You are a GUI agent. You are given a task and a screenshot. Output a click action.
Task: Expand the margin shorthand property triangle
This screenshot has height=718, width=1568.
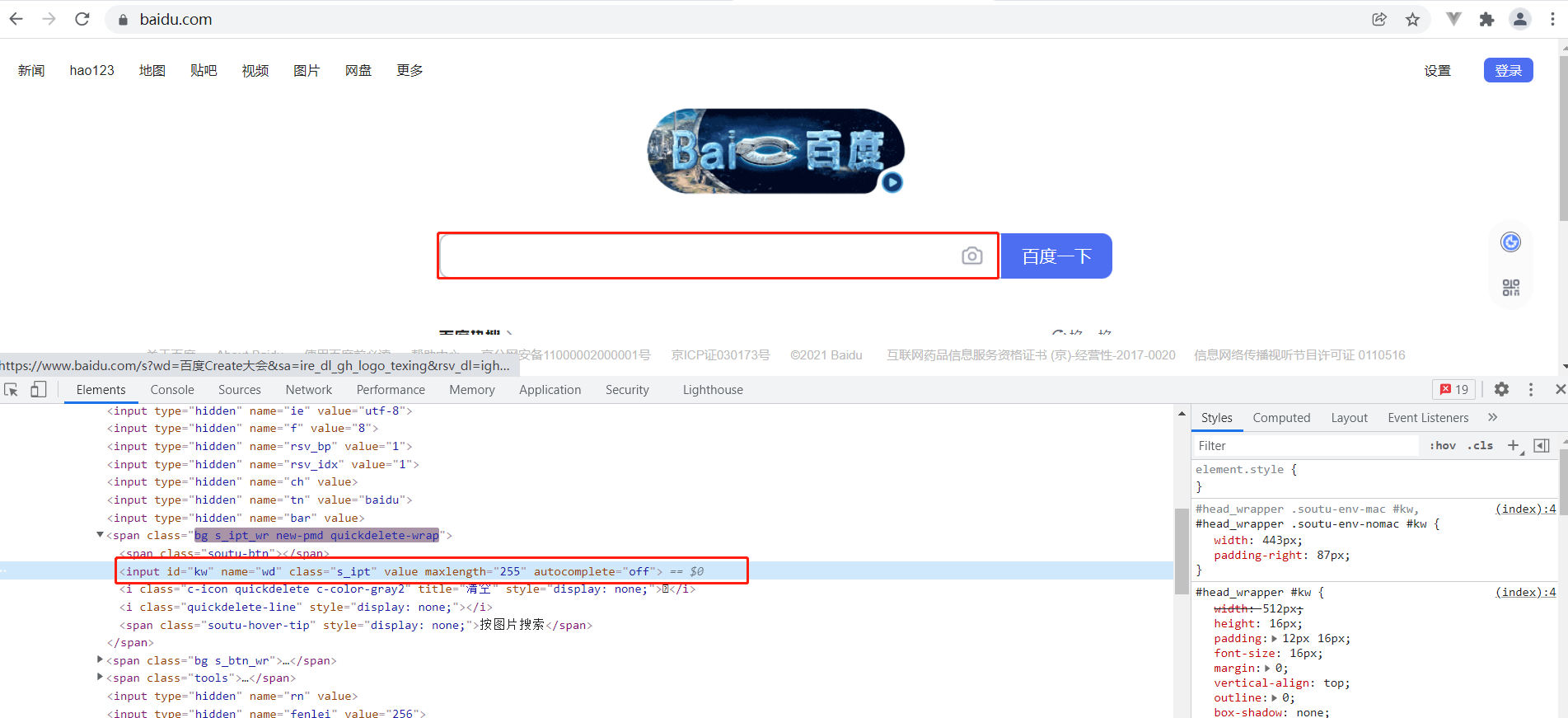click(1268, 668)
